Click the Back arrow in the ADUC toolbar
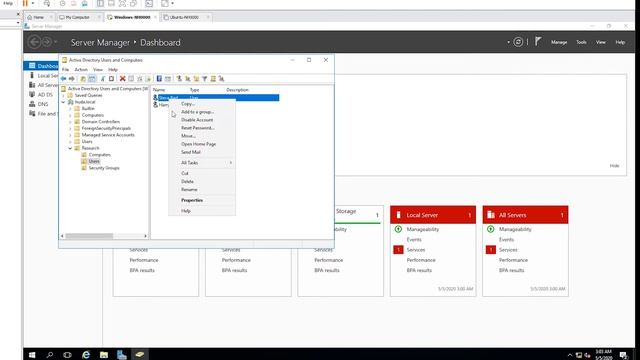 pyautogui.click(x=63, y=79)
